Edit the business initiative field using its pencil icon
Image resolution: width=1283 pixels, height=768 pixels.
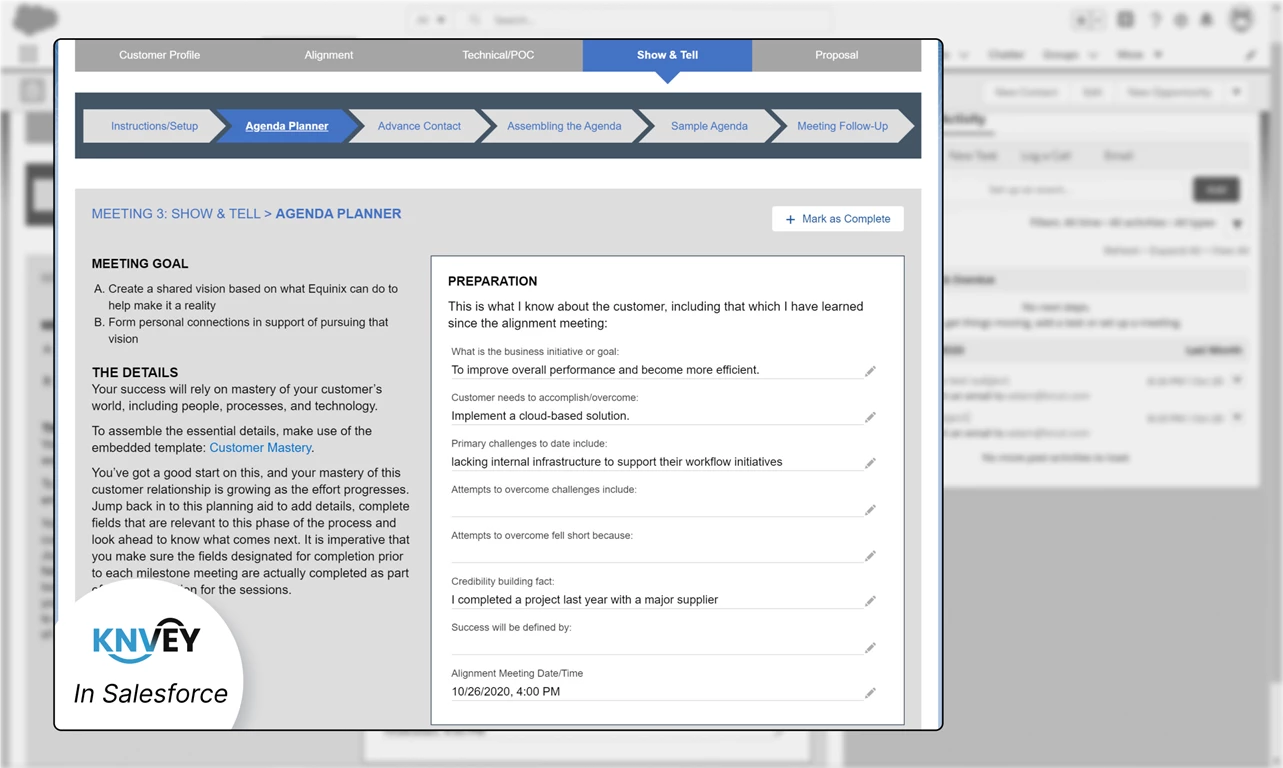[x=870, y=371]
